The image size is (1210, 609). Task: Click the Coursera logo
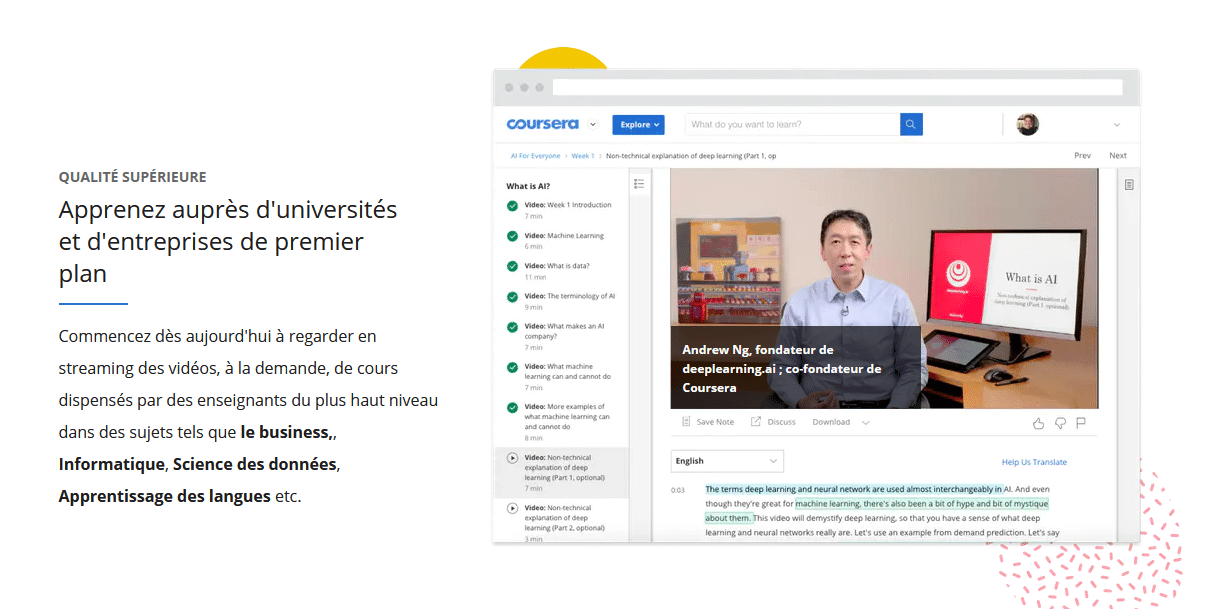point(542,124)
